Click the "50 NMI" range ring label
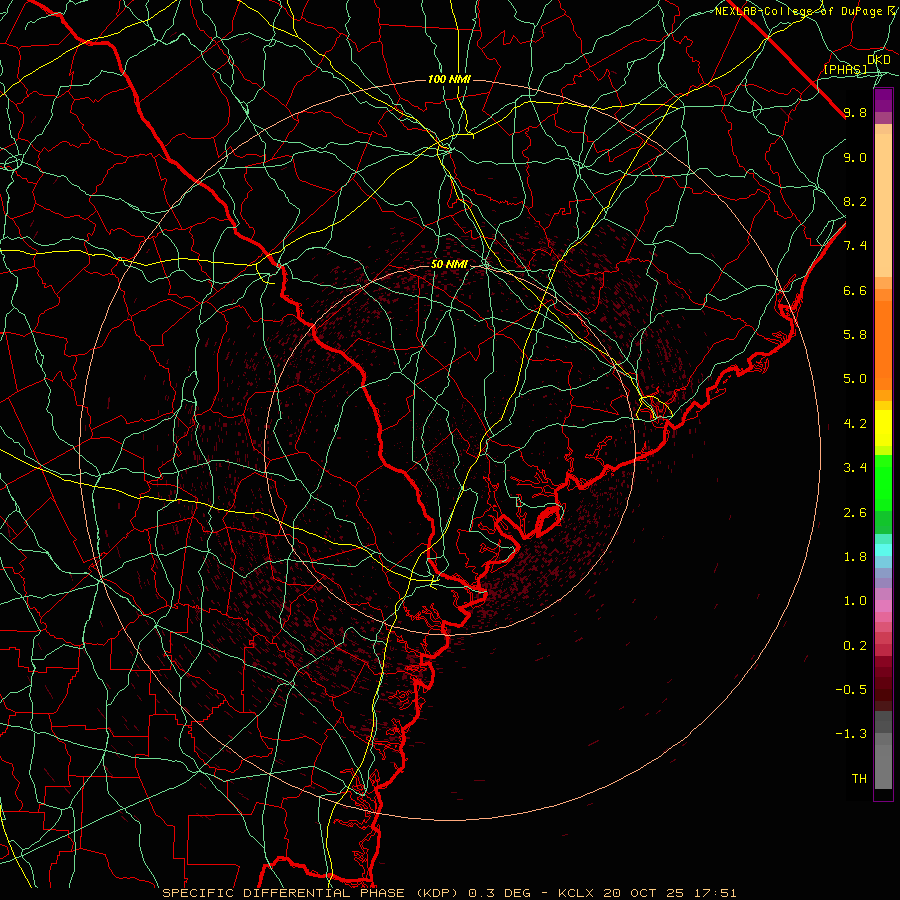 tap(449, 265)
